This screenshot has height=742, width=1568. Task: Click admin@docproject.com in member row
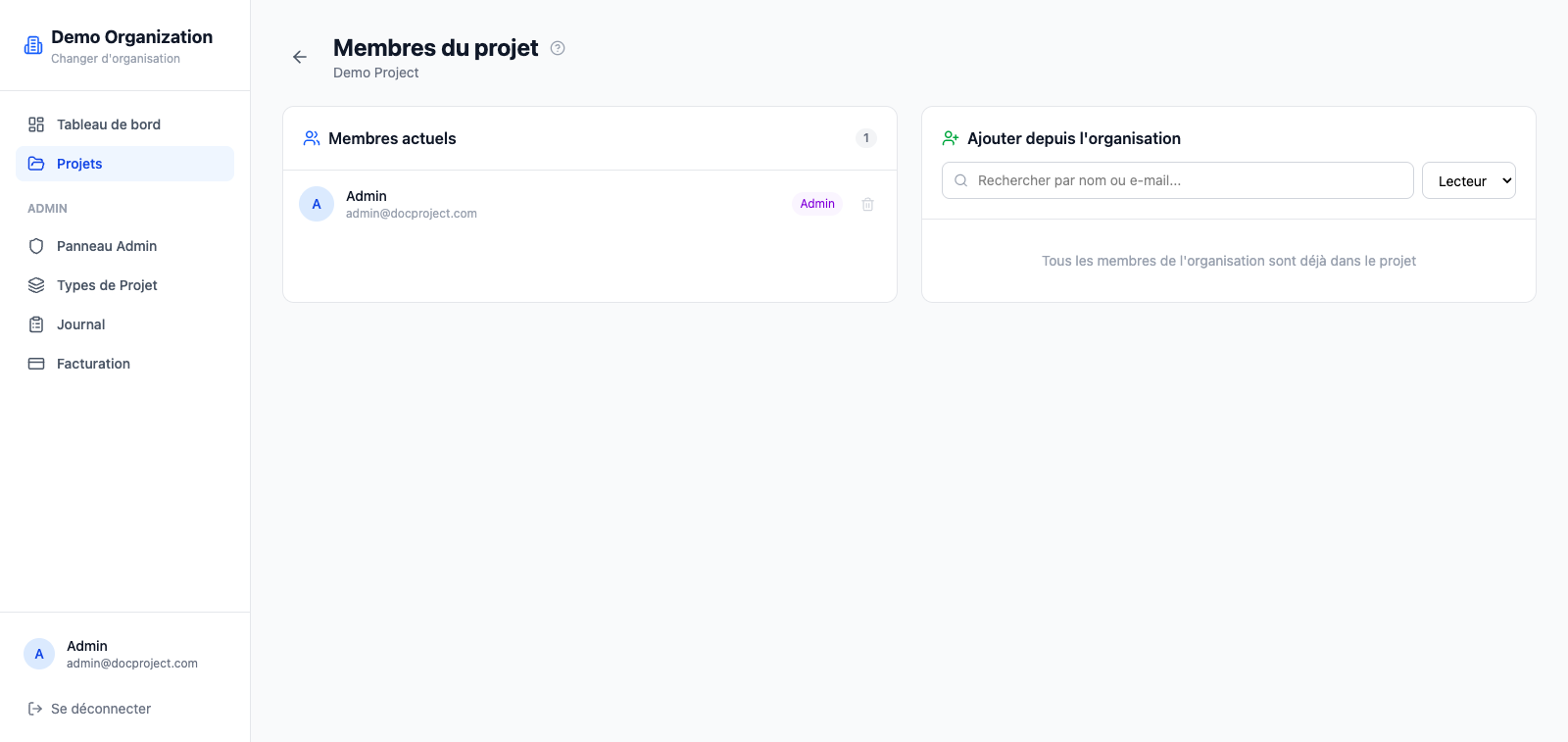point(412,214)
